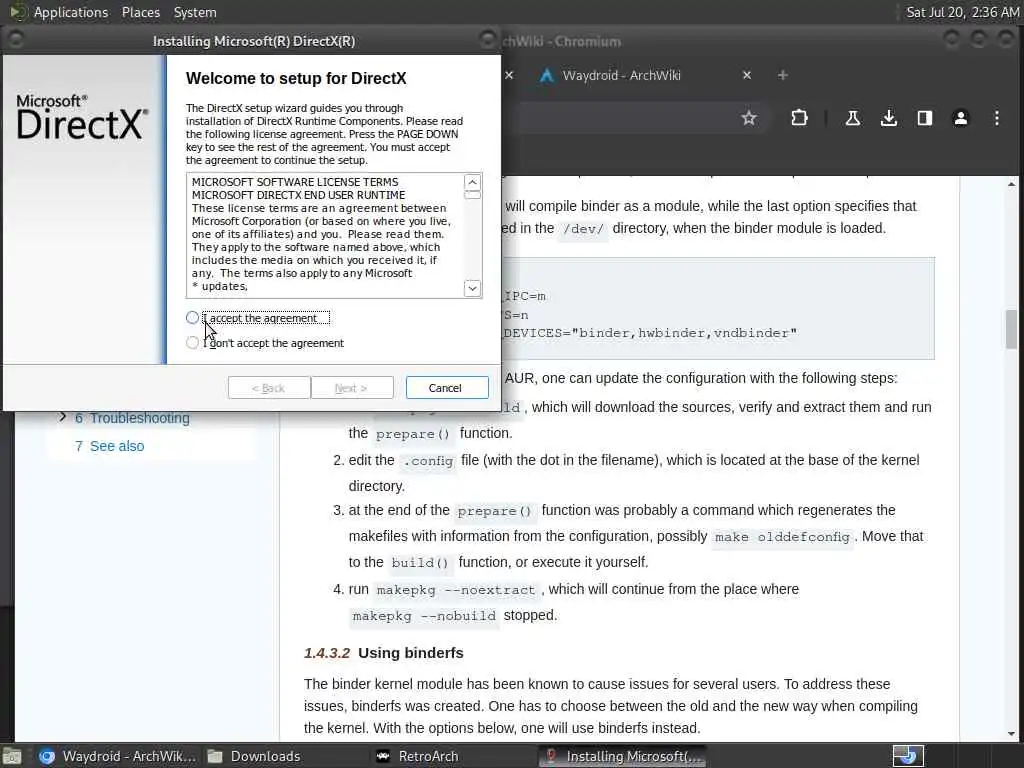Click the '.config' inline code text
The width and height of the screenshot is (1024, 768).
tap(428, 461)
